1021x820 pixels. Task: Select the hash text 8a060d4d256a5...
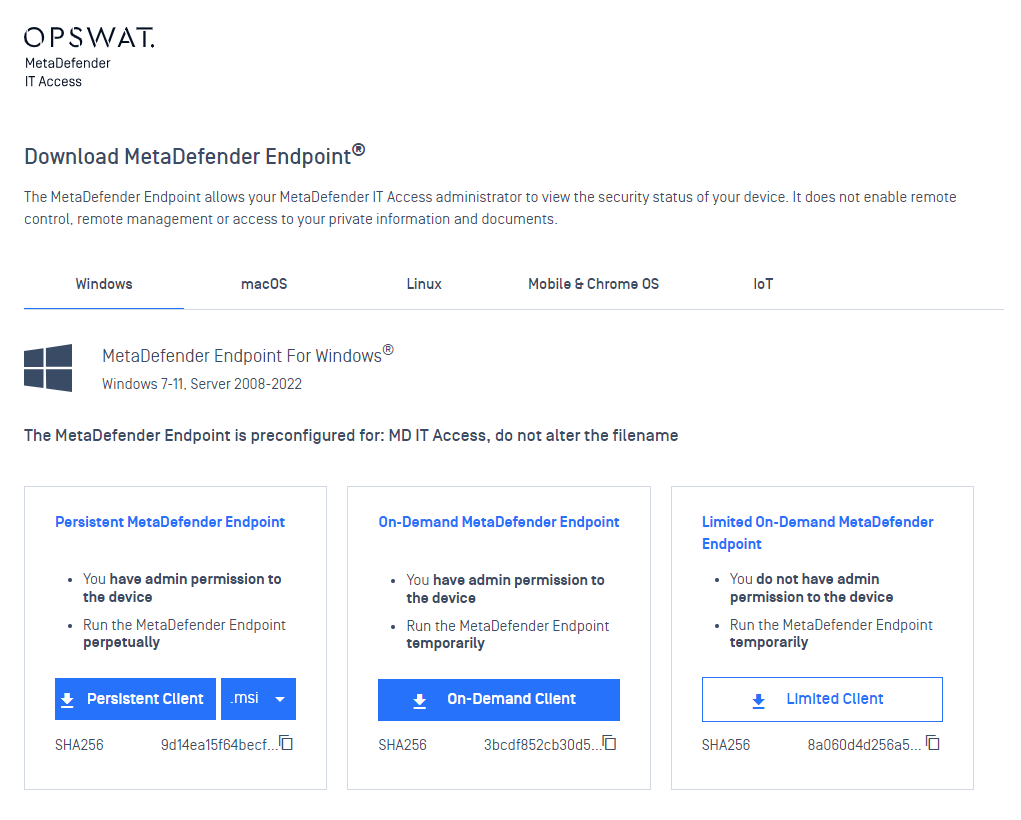pos(865,745)
